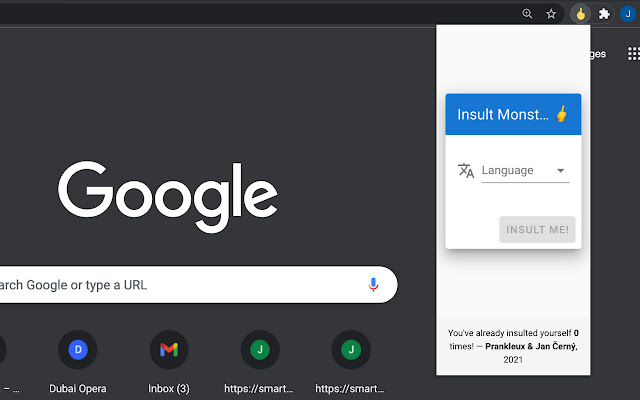Open the Chrome profile avatar J

point(628,14)
